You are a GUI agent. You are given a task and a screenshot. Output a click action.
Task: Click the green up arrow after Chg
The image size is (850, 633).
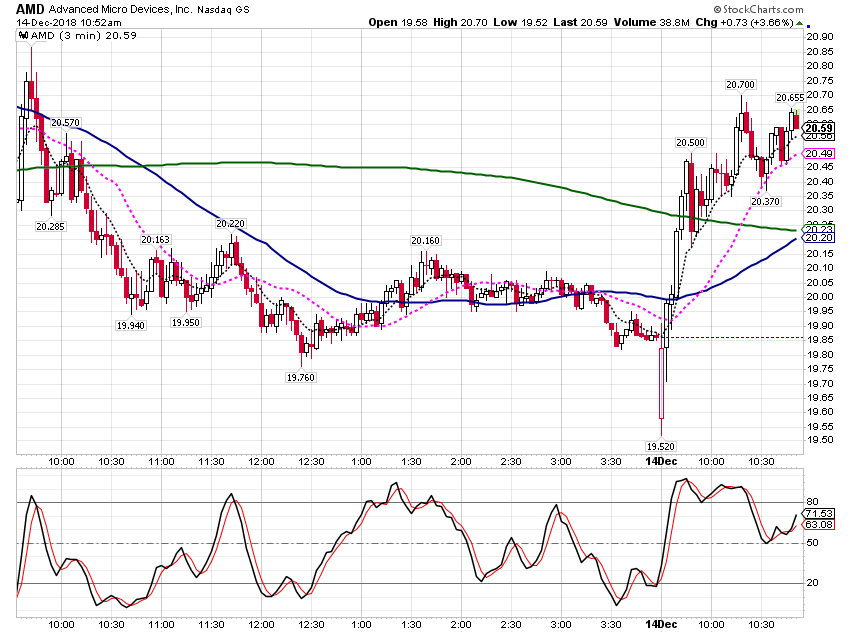(799, 23)
